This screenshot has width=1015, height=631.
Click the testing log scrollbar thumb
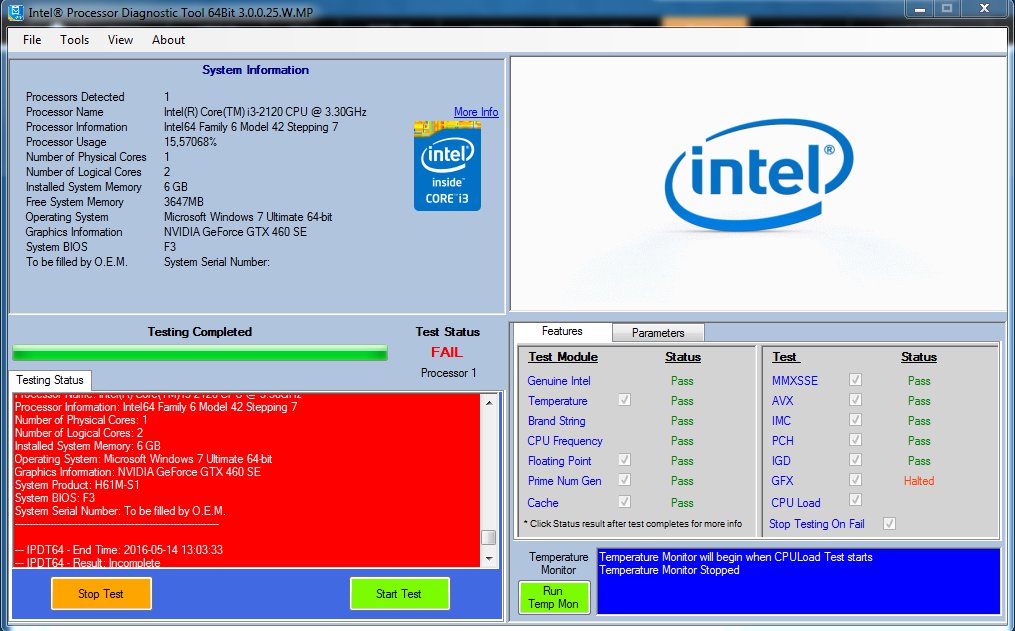(489, 538)
